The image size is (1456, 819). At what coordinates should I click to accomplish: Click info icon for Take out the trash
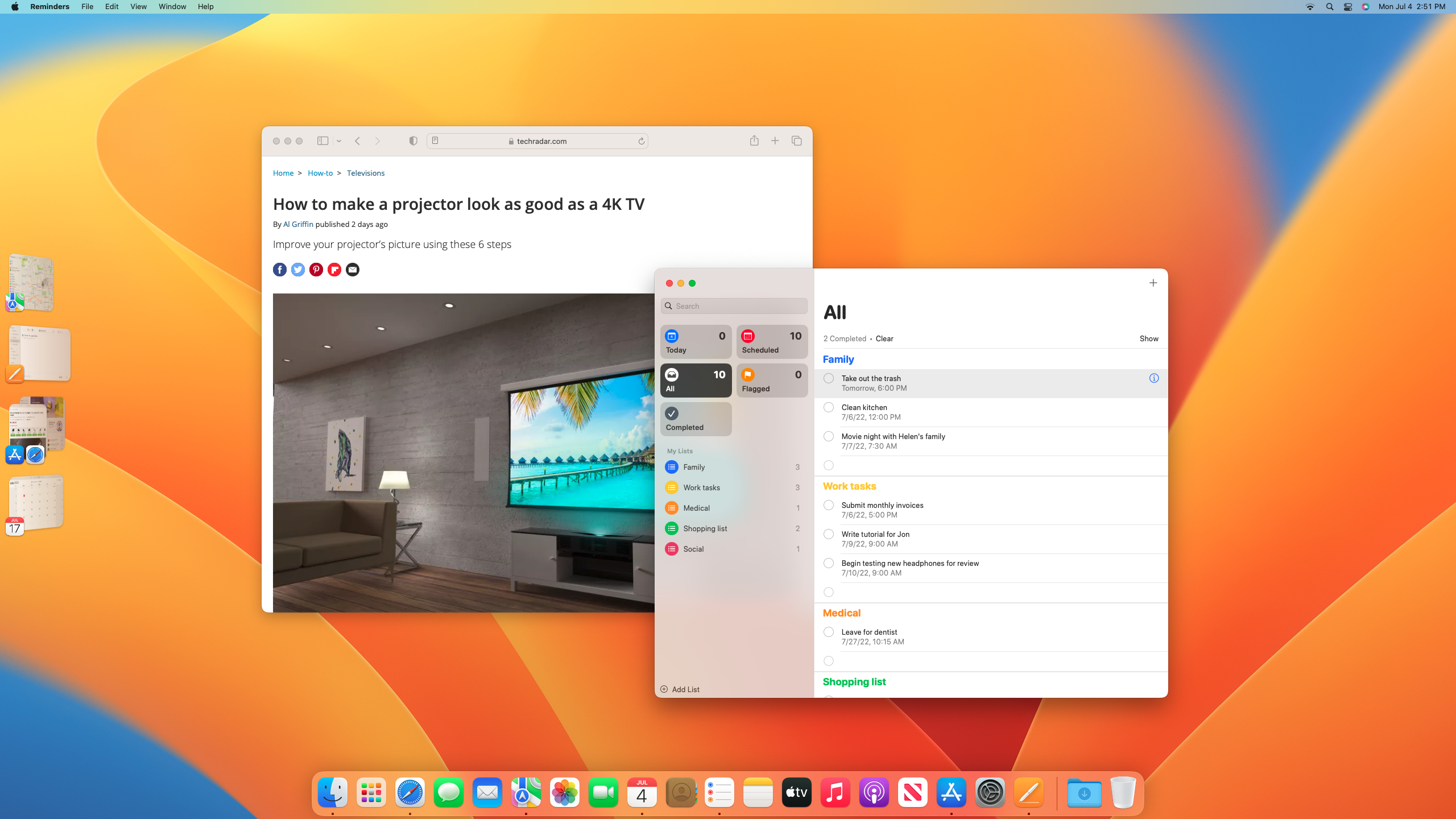pyautogui.click(x=1154, y=378)
